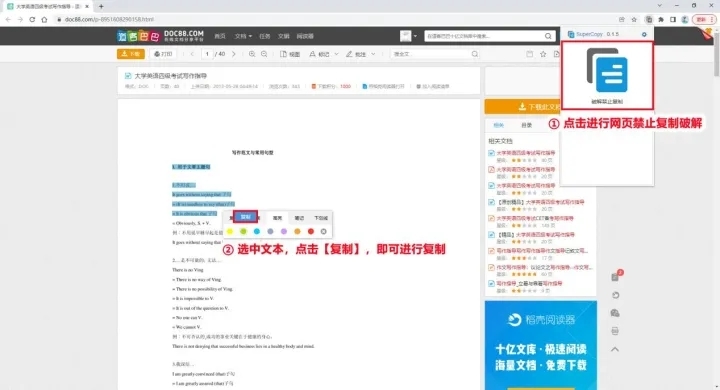Screen dimensions: 720x390
Task: Click the calendar-like icon in document toolbar
Action: [529, 54]
